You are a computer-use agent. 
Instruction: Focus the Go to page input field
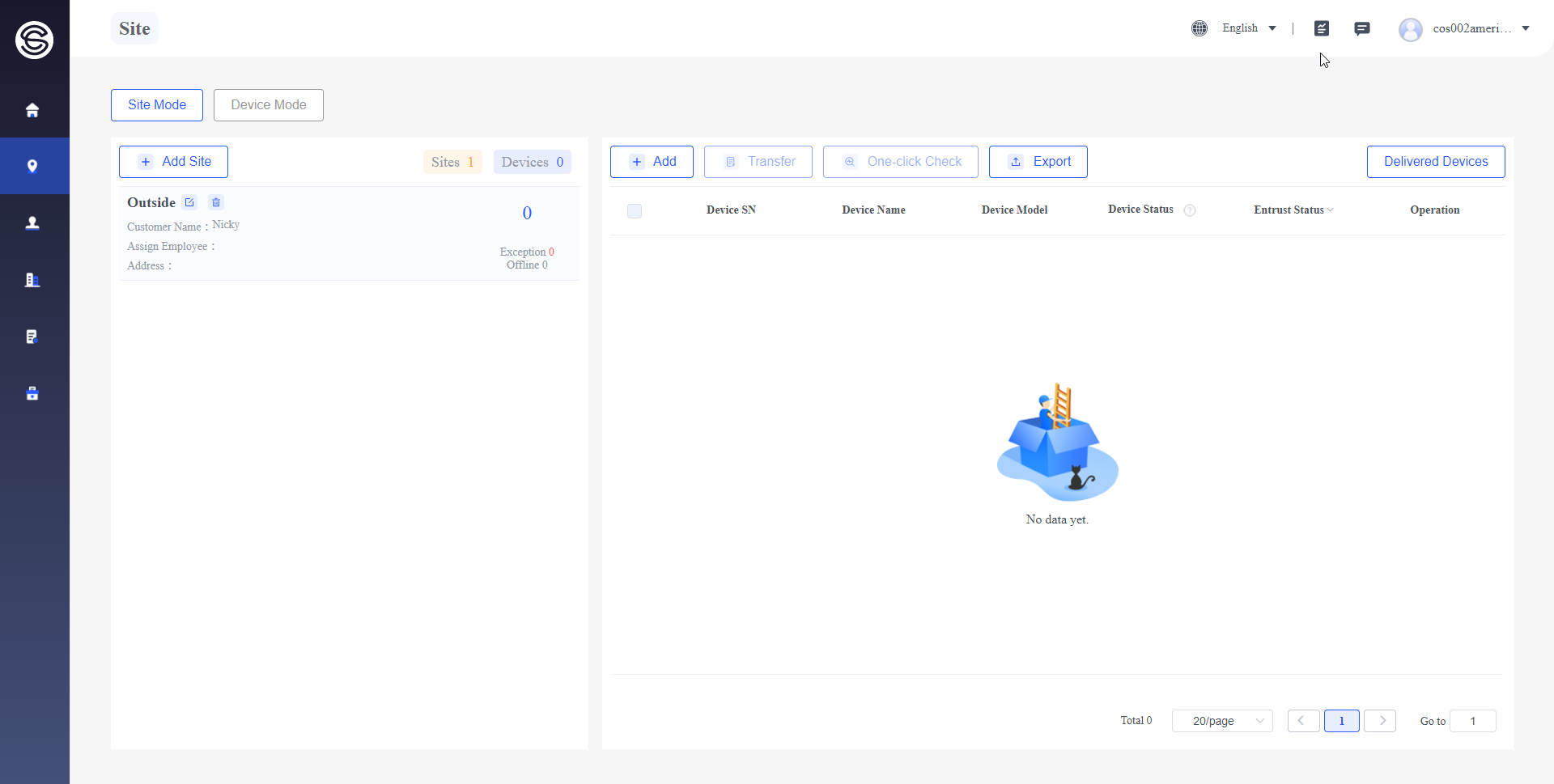1472,721
